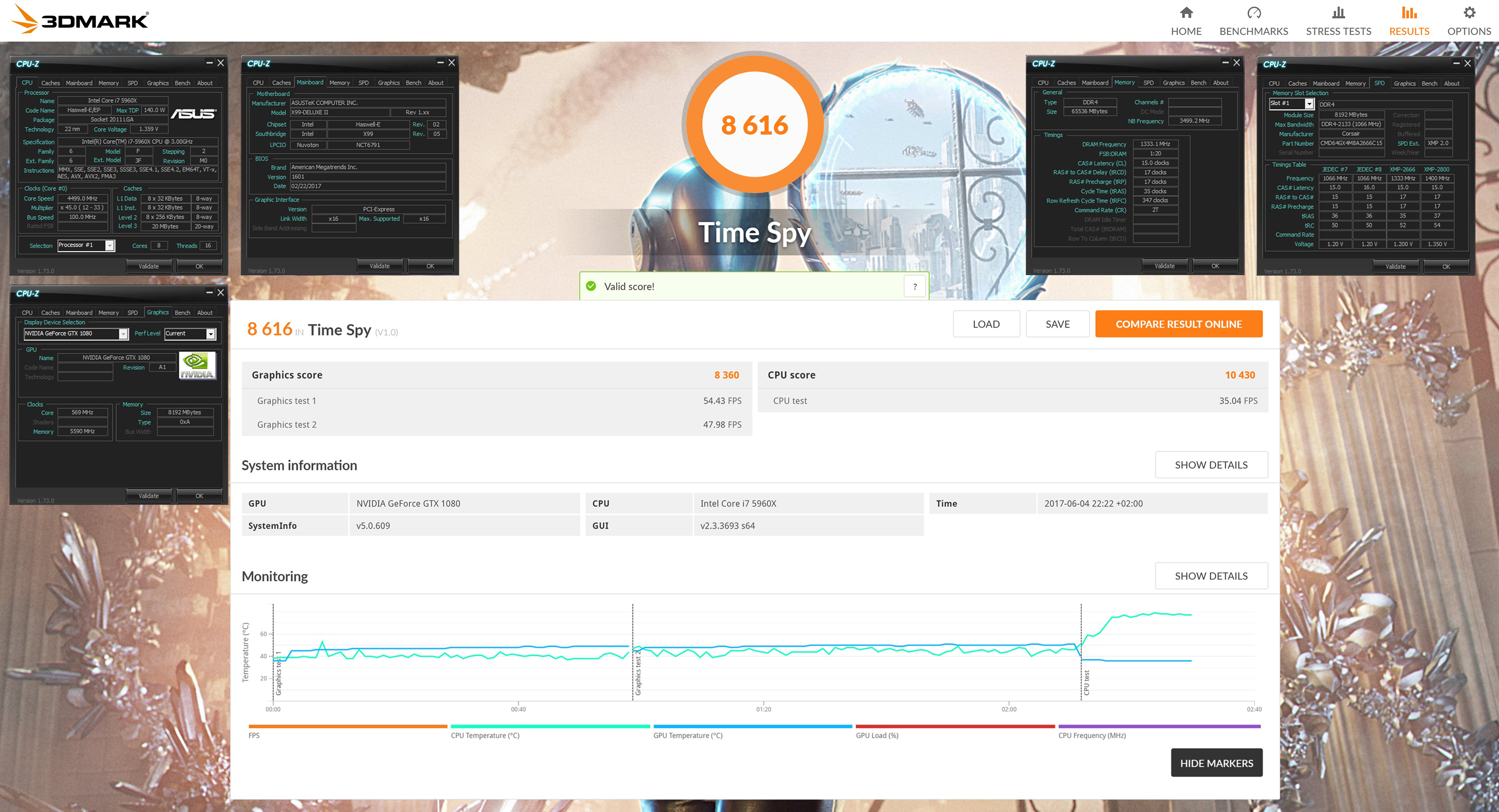Show details of System information
The height and width of the screenshot is (812, 1499).
click(x=1211, y=465)
